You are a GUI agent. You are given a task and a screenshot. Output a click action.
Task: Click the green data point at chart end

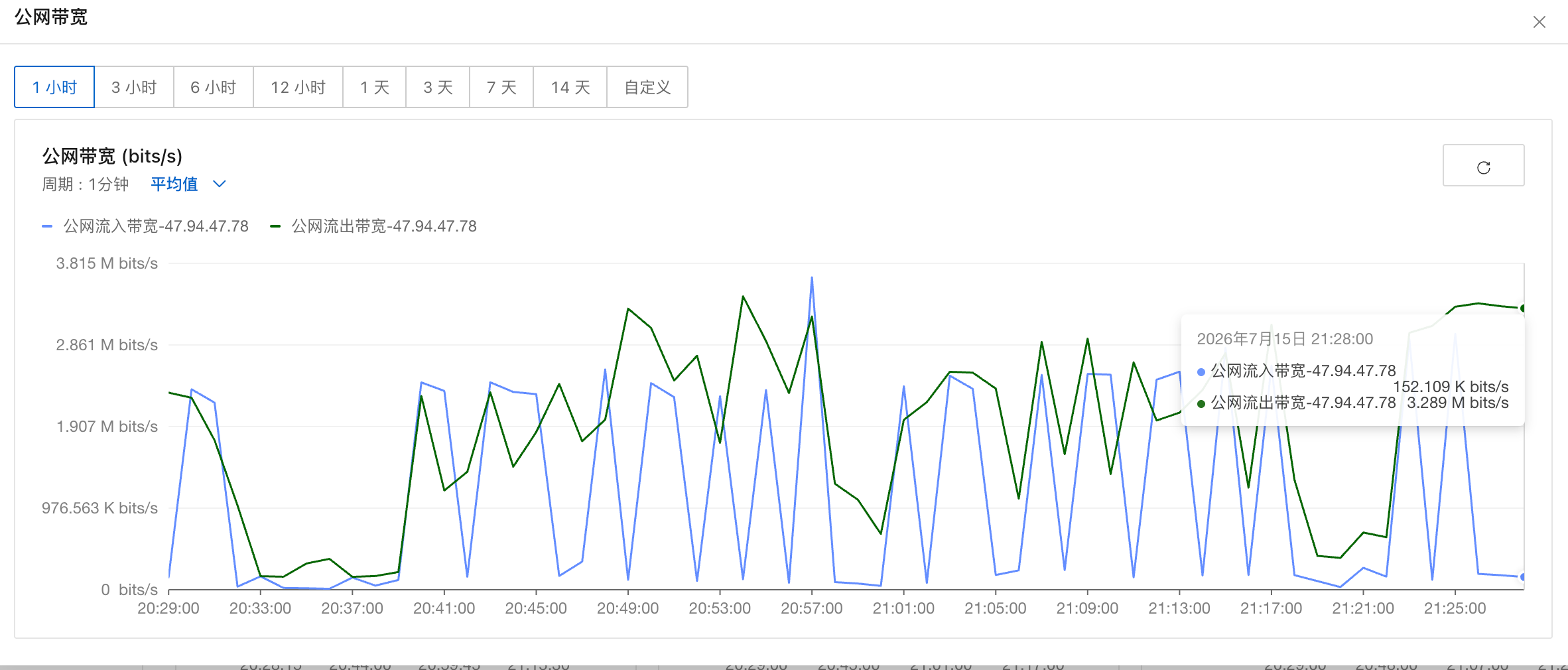coord(1522,308)
